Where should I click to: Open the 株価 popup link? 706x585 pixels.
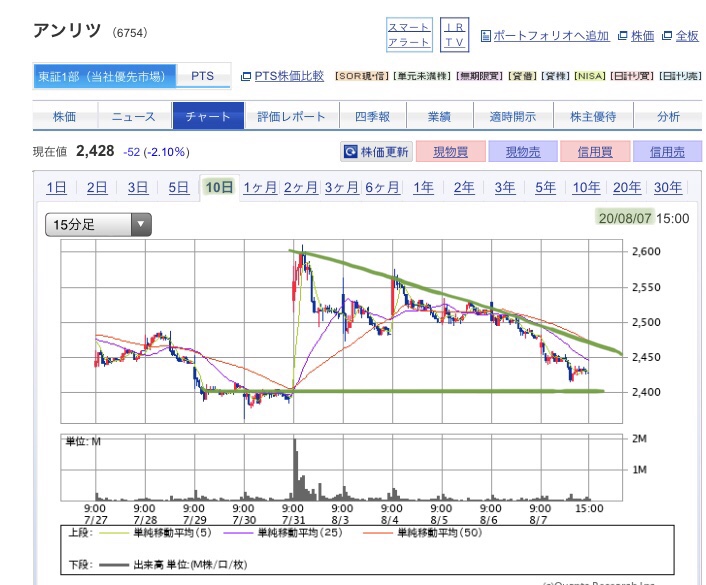[643, 36]
